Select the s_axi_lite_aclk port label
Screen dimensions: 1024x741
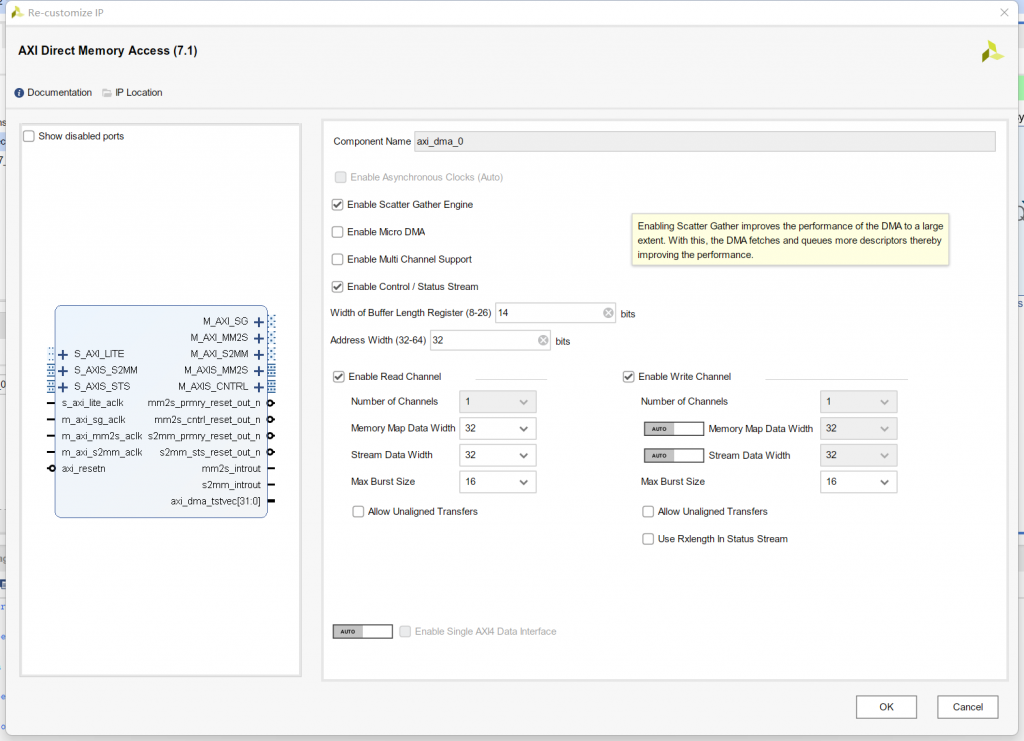93,403
